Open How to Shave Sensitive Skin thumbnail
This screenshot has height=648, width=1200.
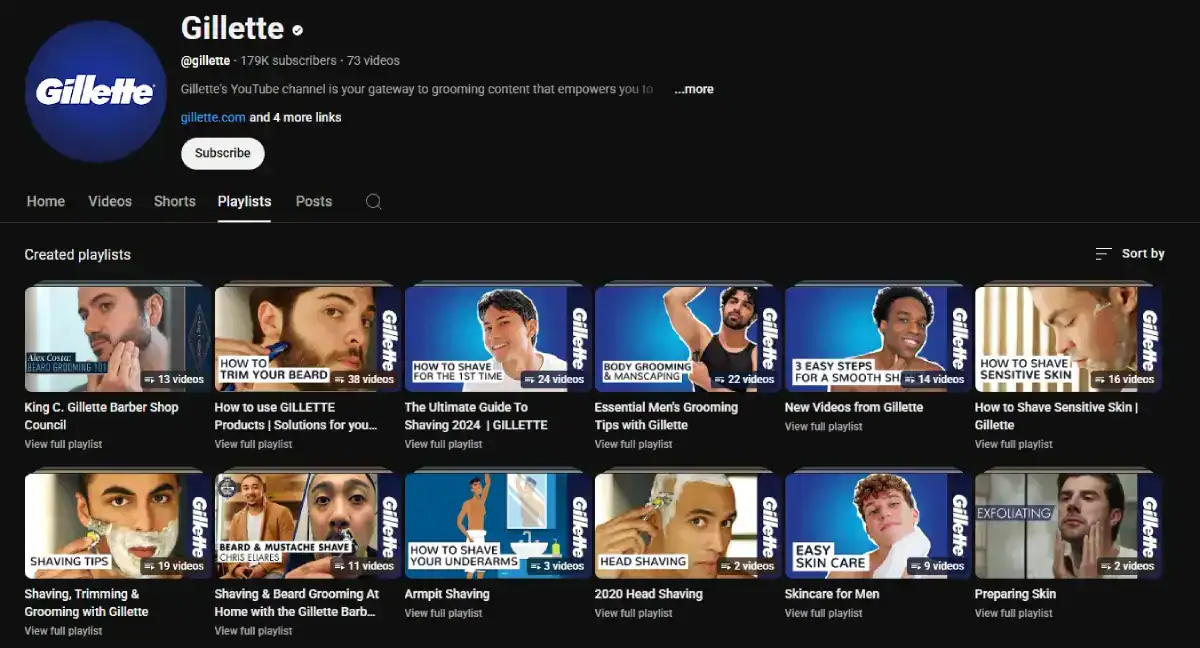pyautogui.click(x=1068, y=339)
